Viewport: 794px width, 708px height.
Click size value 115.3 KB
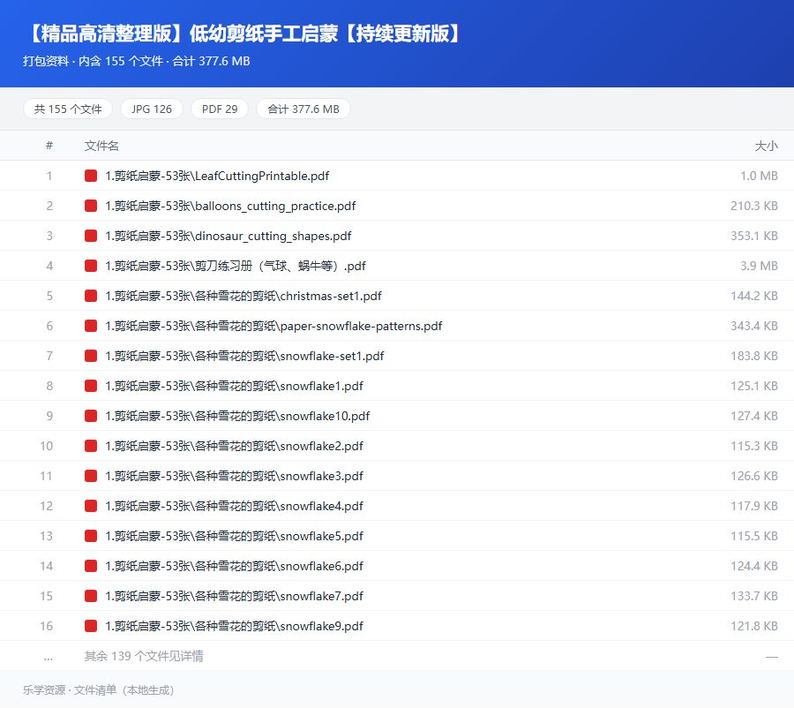pos(754,446)
